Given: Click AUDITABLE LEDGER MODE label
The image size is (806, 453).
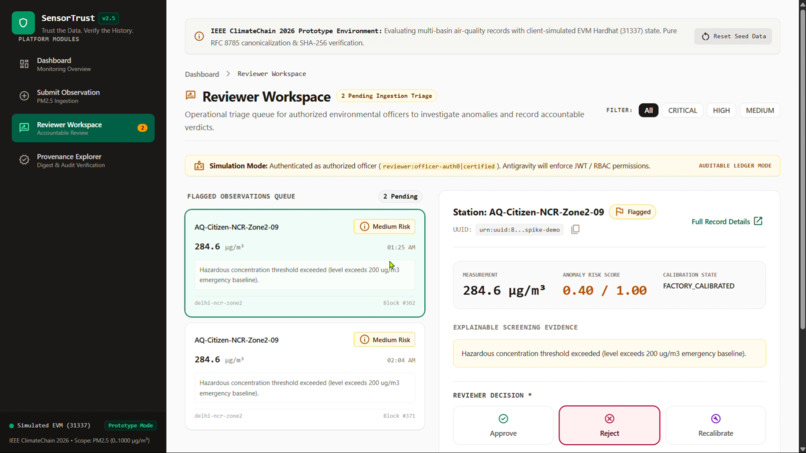Looking at the screenshot, I should (735, 166).
